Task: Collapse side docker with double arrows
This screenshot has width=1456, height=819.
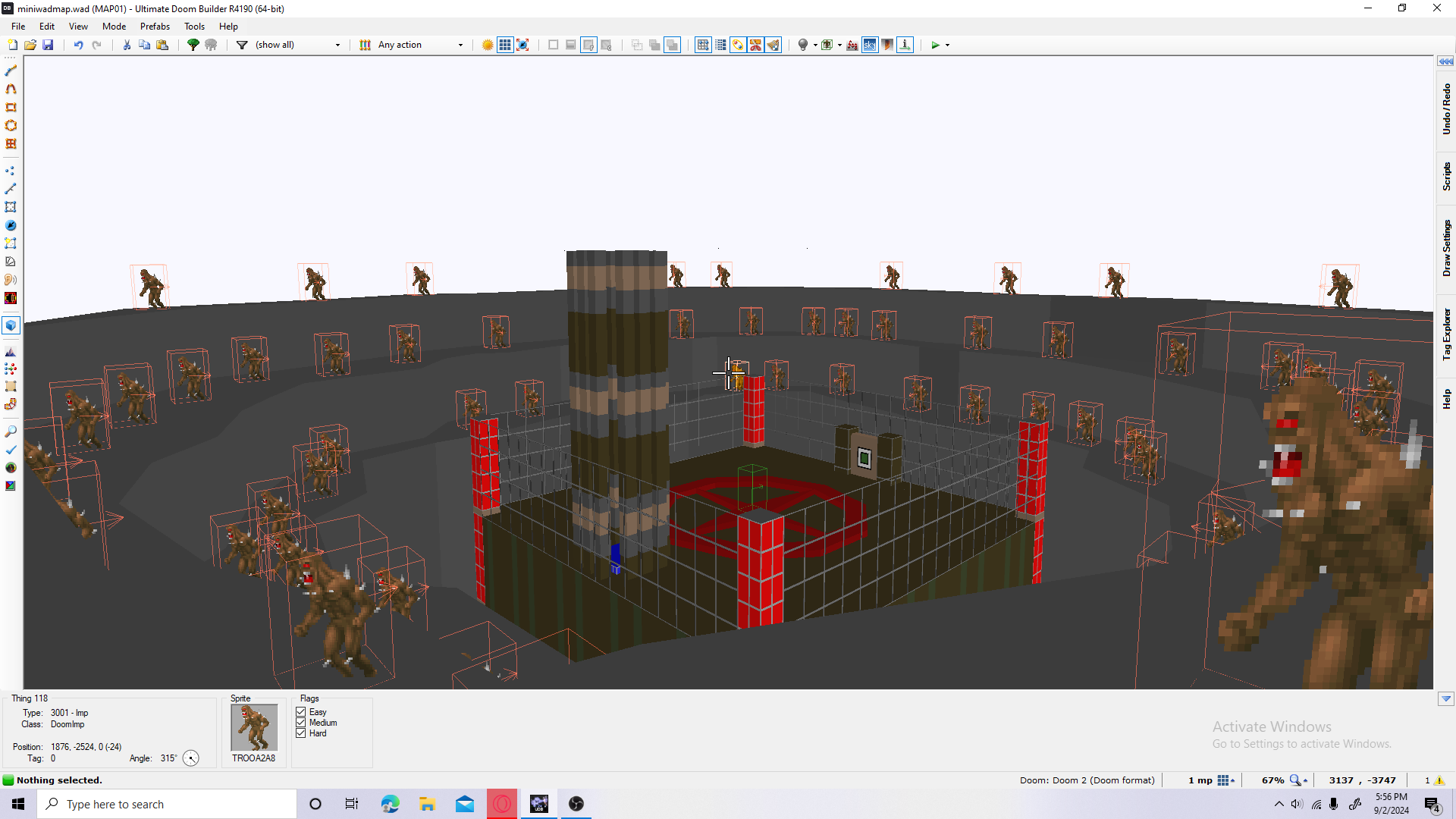Action: pos(1445,61)
